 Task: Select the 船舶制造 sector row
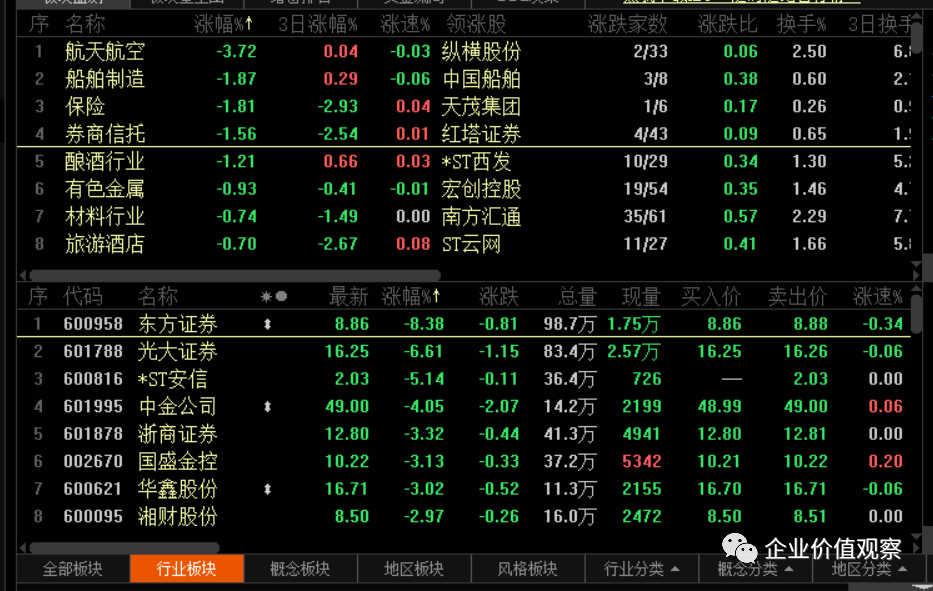pos(464,79)
